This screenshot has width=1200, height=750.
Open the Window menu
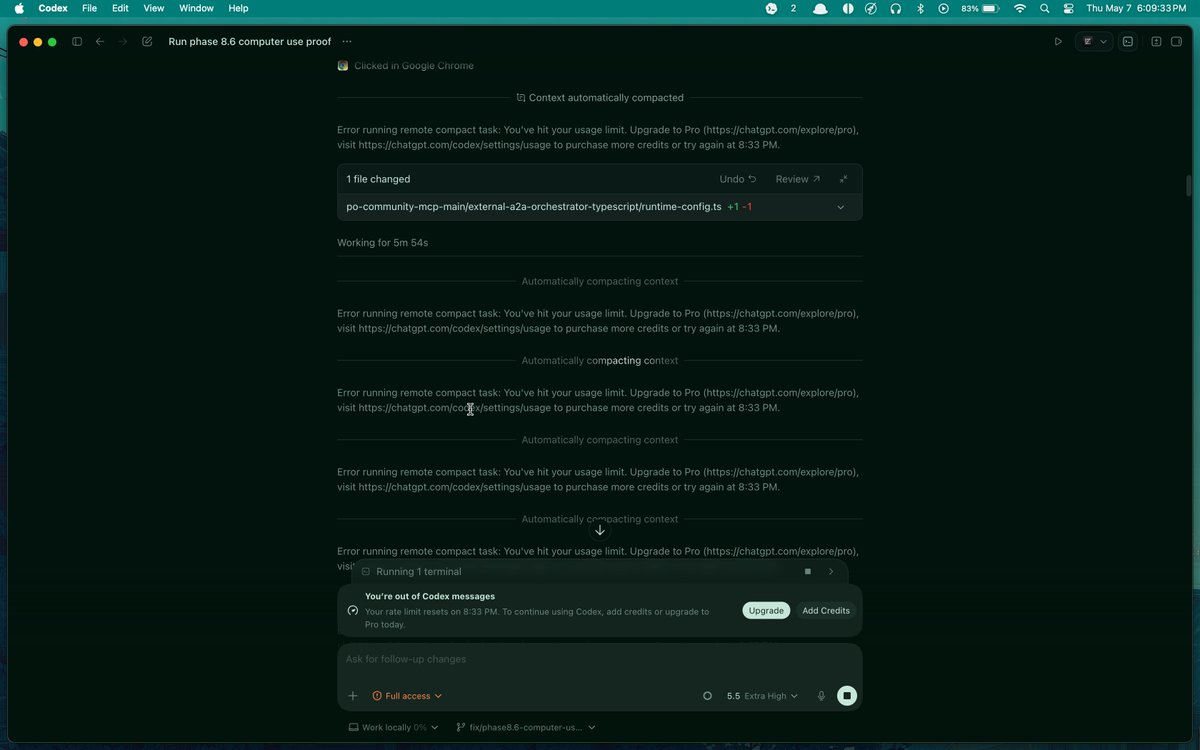coord(196,8)
